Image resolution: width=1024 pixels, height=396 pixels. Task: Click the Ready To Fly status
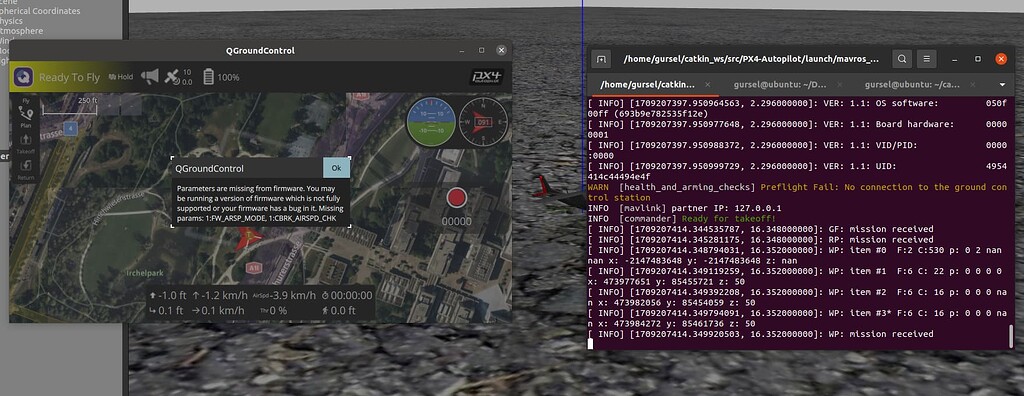point(69,77)
